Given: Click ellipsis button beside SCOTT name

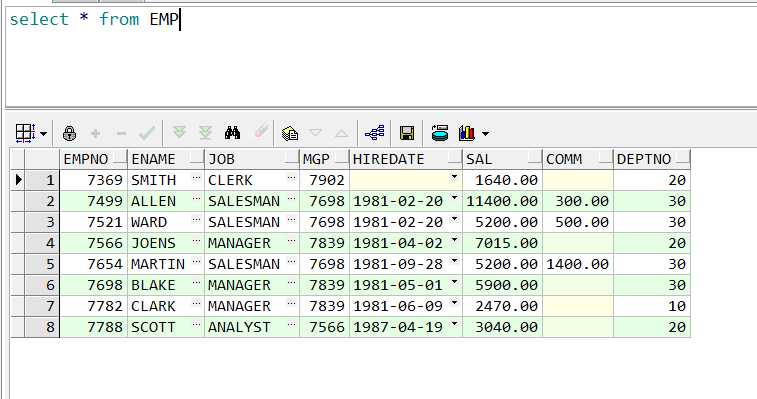Looking at the screenshot, I should [196, 325].
